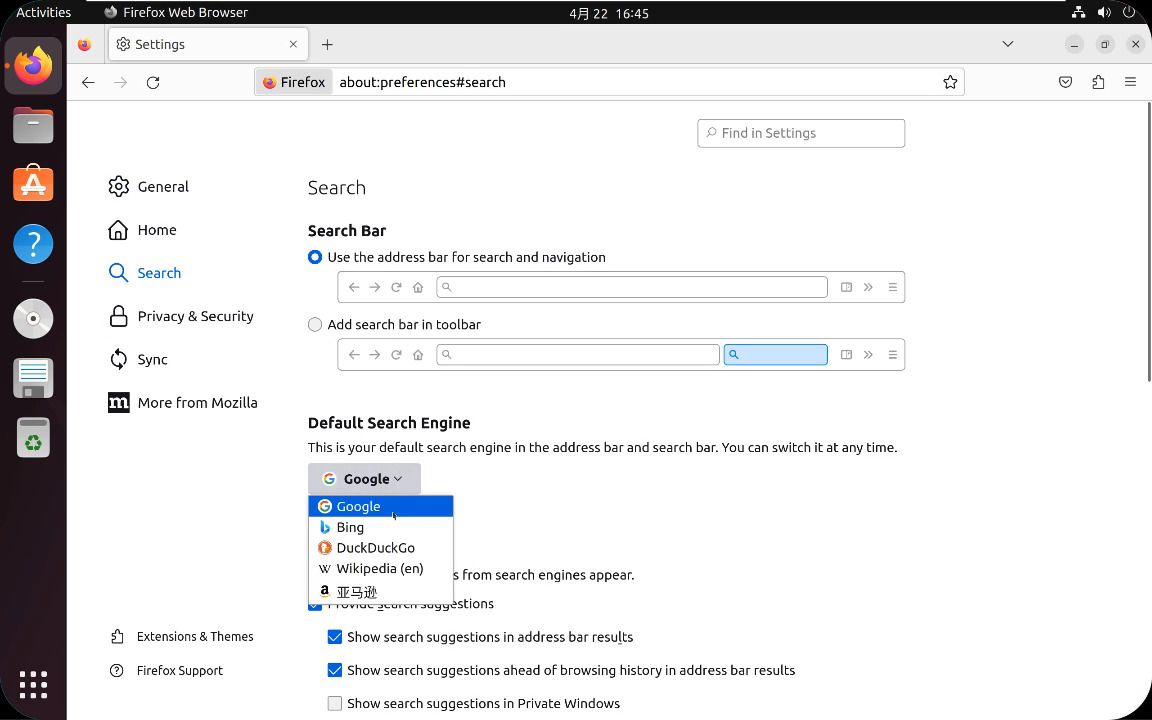Focus the Find in Settings field
Image resolution: width=1152 pixels, height=720 pixels.
coord(810,133)
